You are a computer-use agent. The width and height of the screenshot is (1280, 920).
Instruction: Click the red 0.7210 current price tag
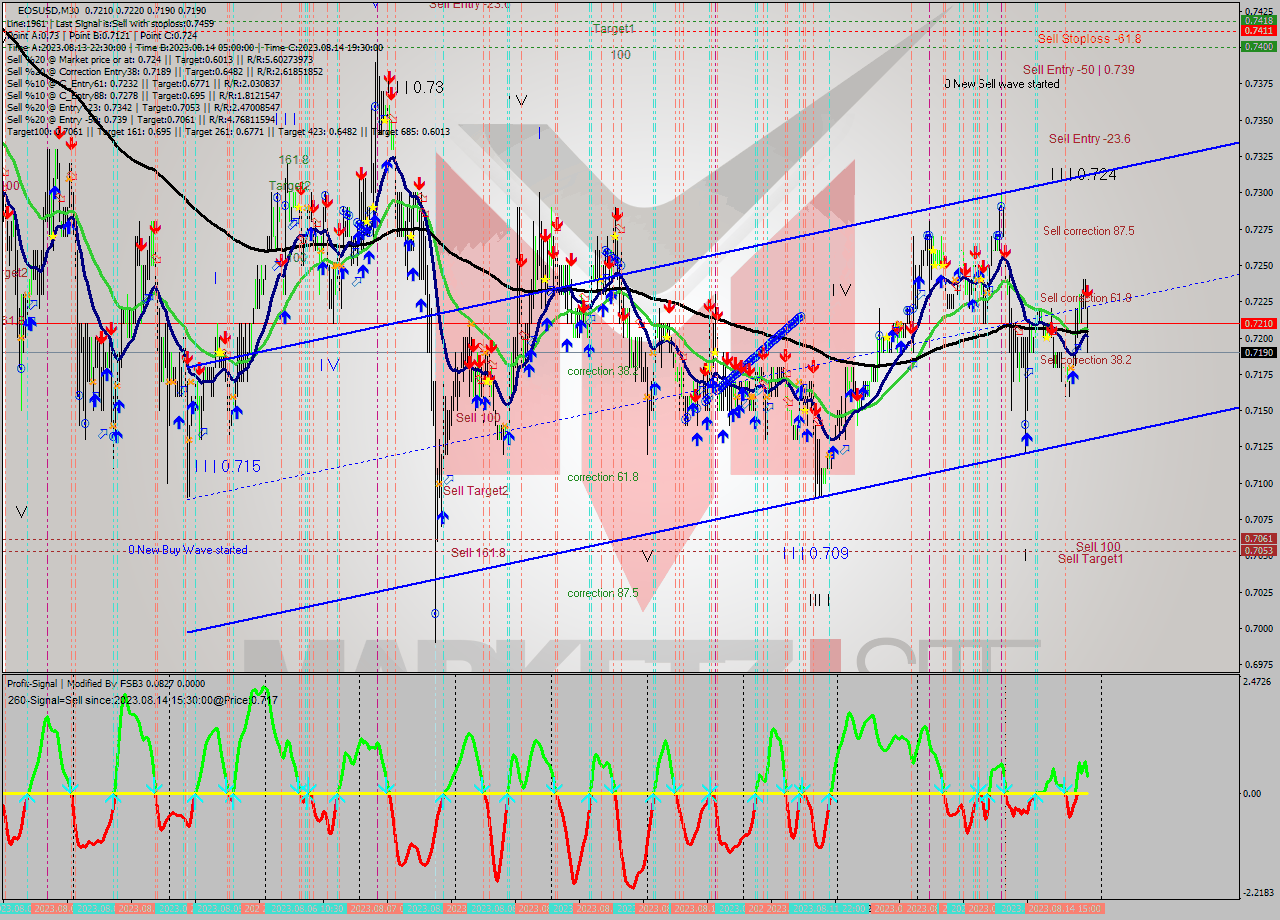1258,323
